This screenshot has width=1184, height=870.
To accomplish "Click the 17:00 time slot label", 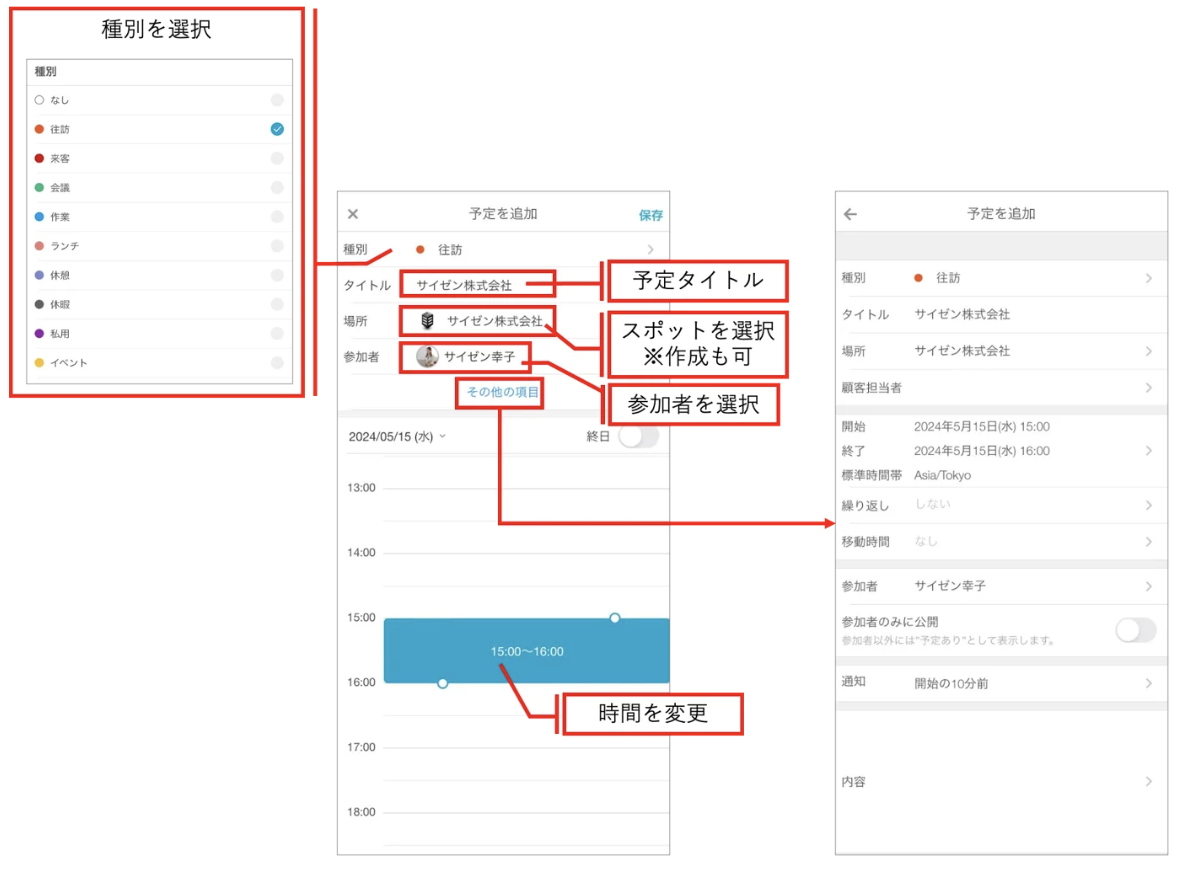I will 361,747.
